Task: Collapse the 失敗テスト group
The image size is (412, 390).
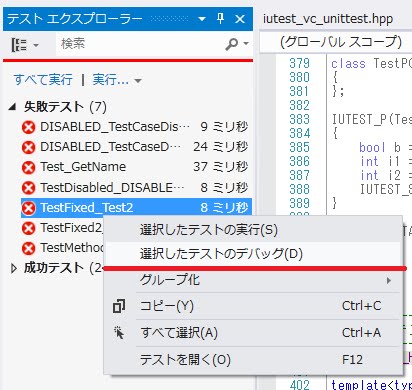Action: [x=12, y=107]
